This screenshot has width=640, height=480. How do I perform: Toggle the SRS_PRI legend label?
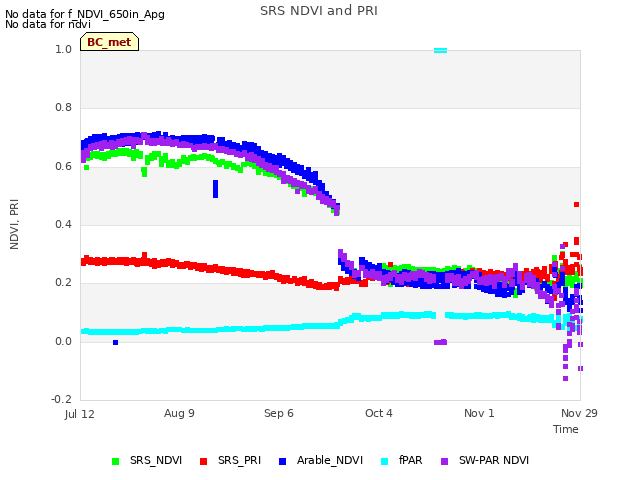coord(239,460)
